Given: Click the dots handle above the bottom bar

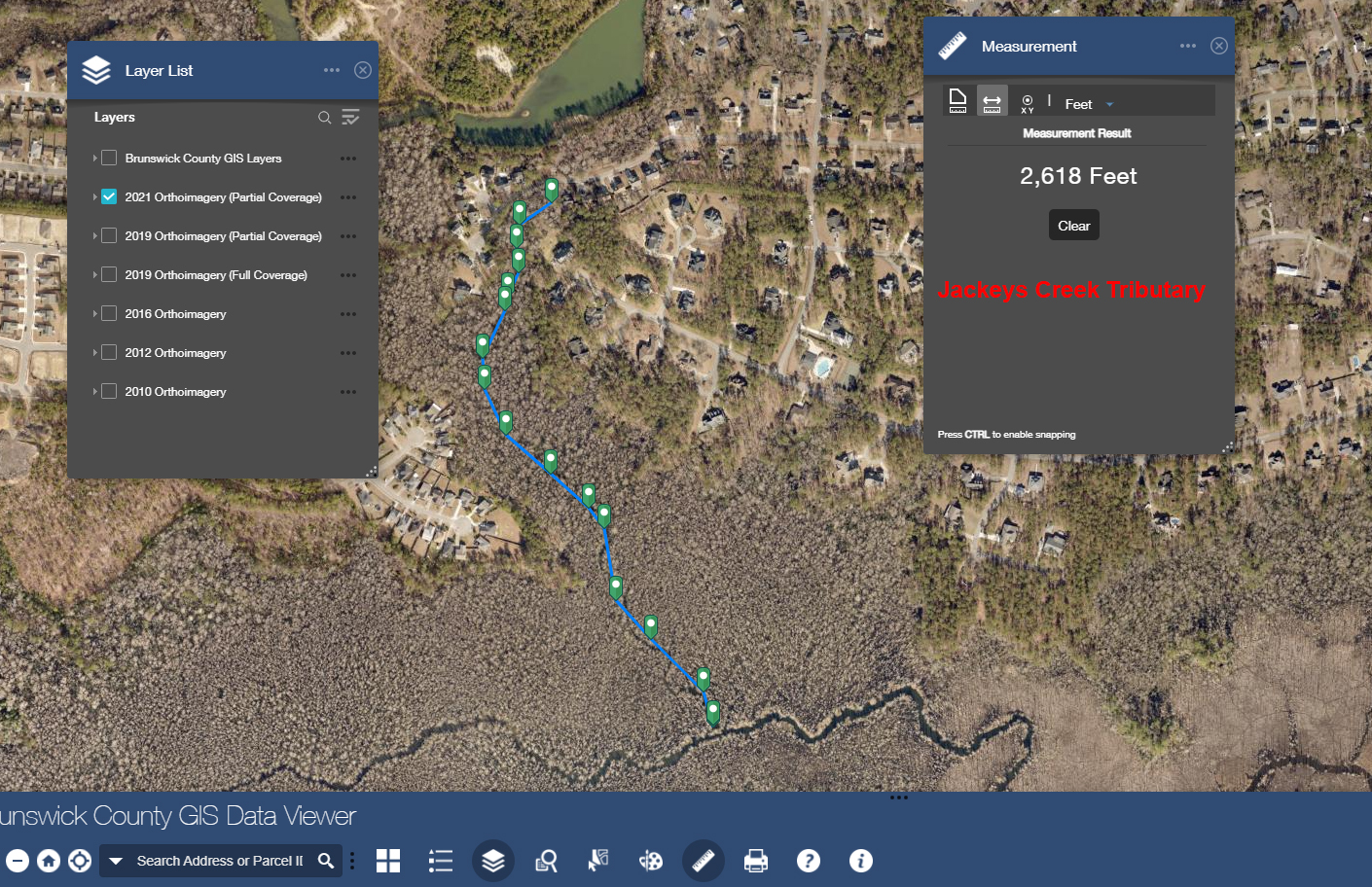Looking at the screenshot, I should tap(899, 798).
